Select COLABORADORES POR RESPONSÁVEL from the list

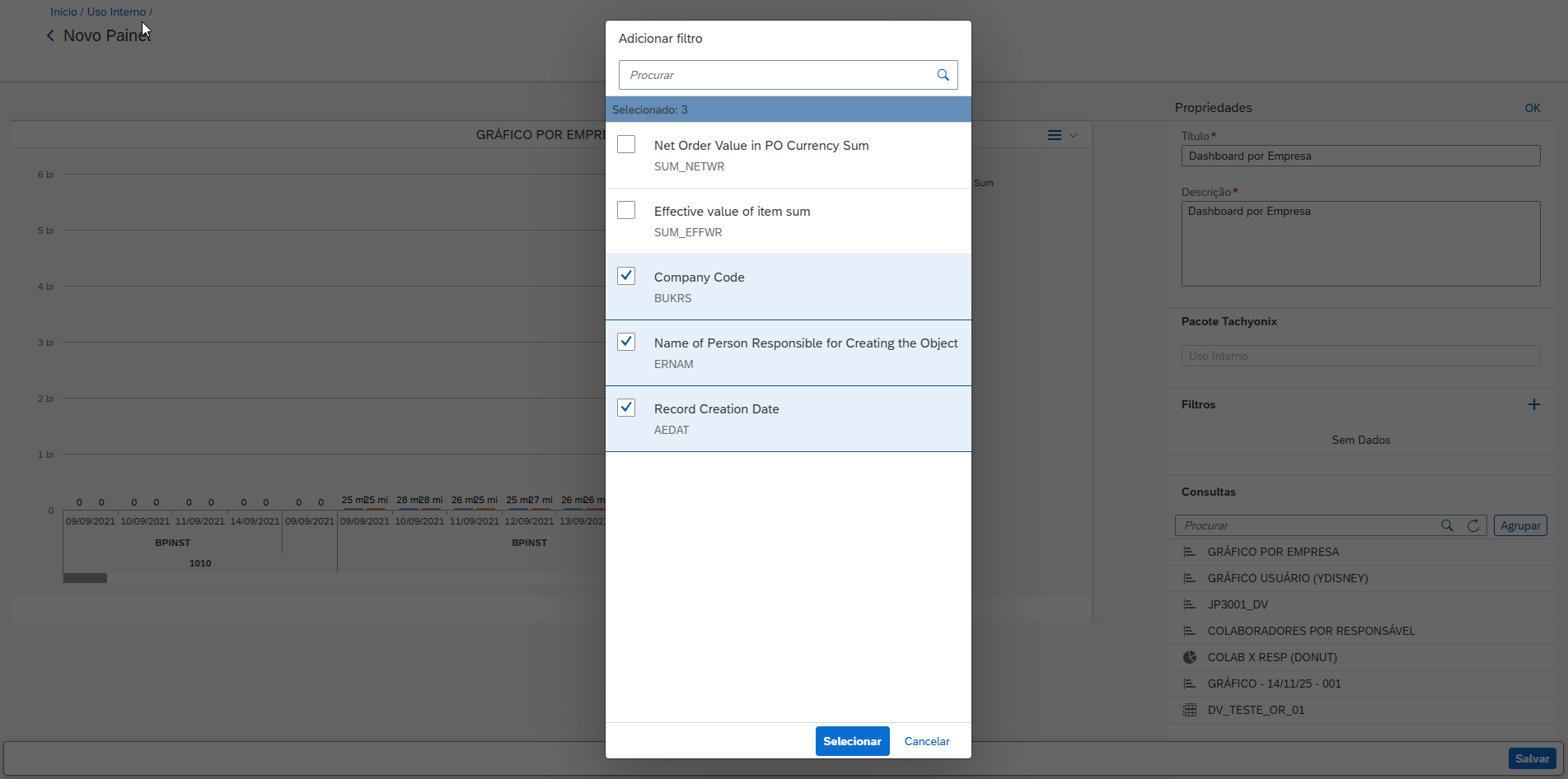(1310, 631)
